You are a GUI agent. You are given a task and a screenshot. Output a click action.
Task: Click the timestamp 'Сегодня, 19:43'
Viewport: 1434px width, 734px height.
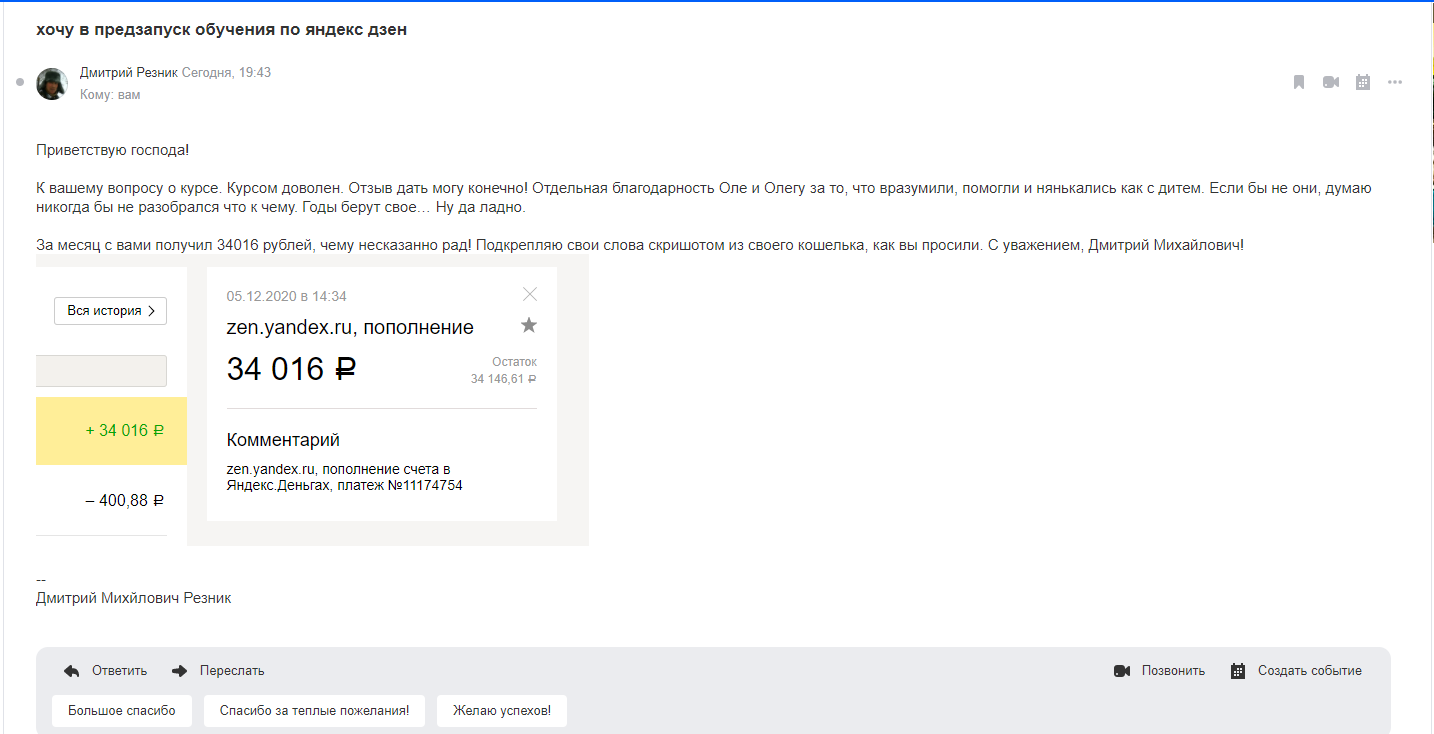coord(226,73)
